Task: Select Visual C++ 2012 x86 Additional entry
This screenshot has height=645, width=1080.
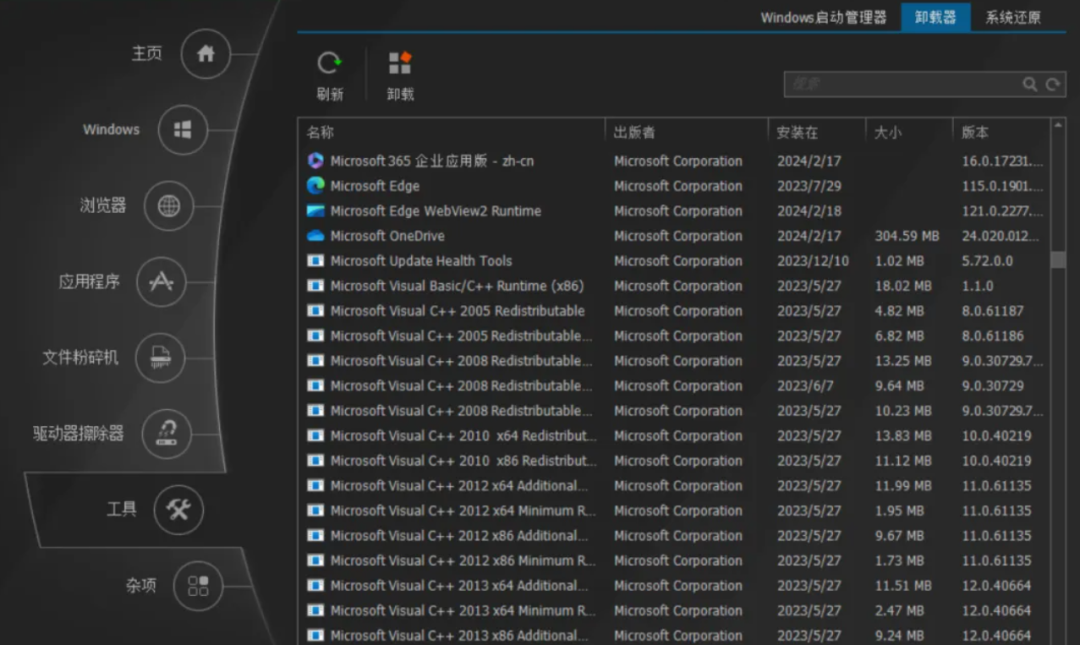Action: pos(459,535)
